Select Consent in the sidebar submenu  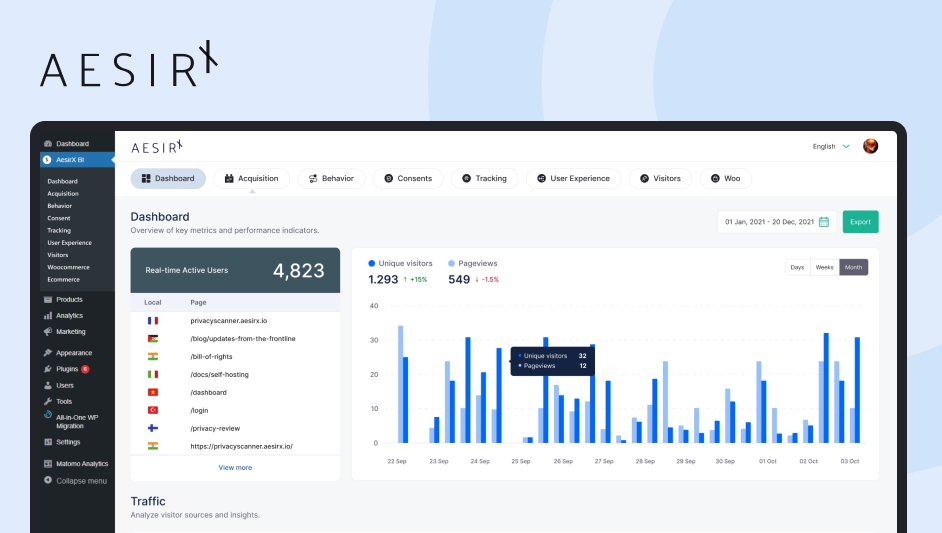point(59,218)
